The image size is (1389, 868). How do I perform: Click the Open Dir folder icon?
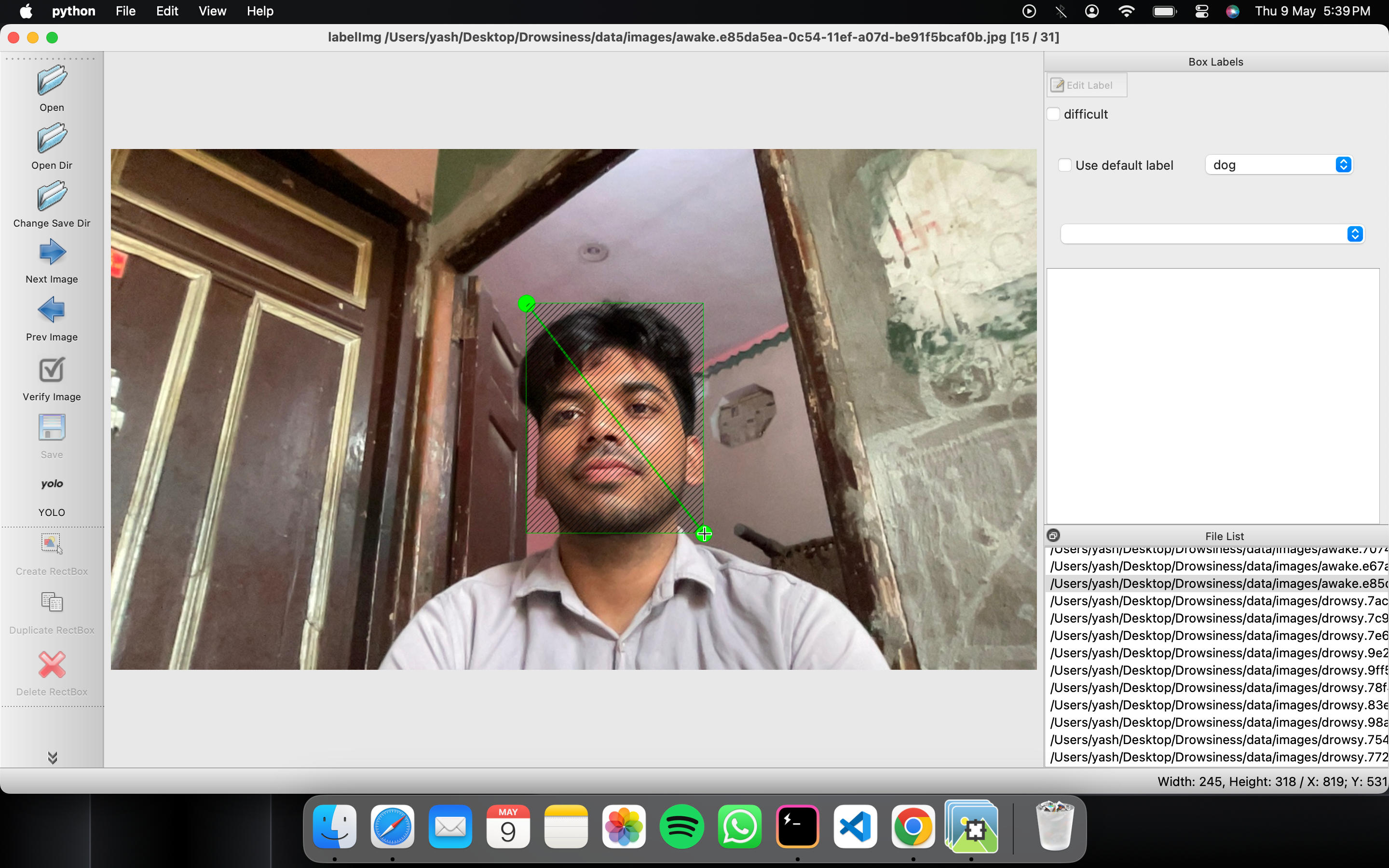click(x=52, y=138)
